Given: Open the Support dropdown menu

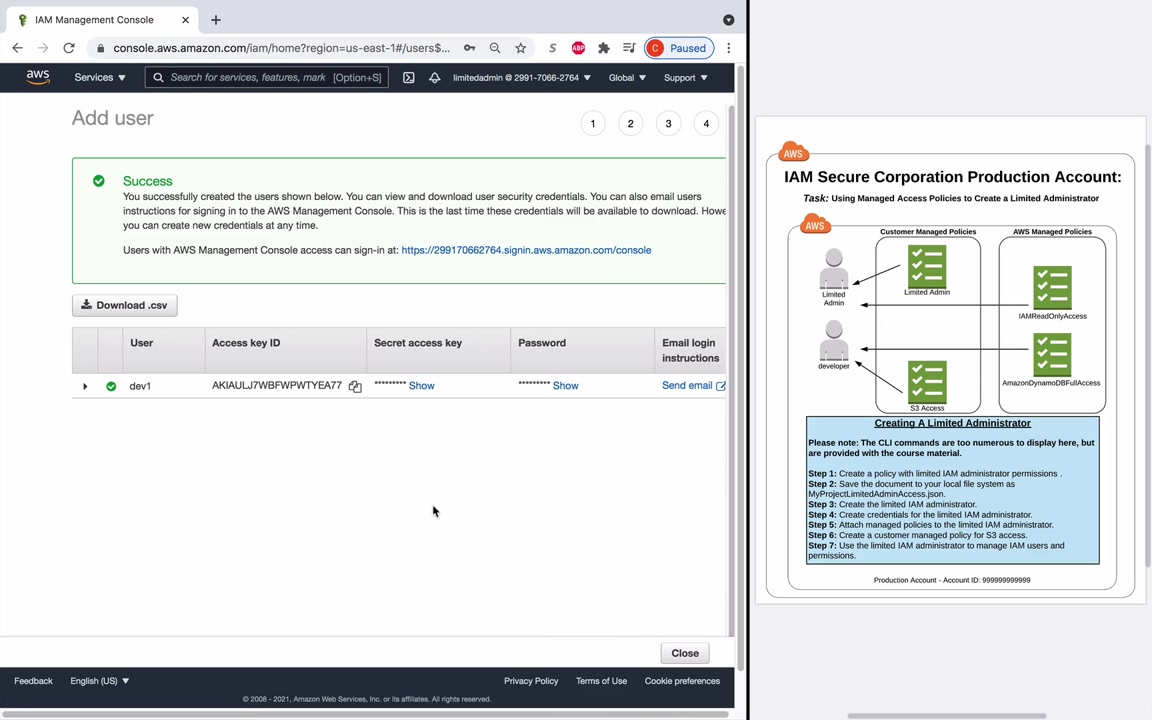Looking at the screenshot, I should 685,77.
